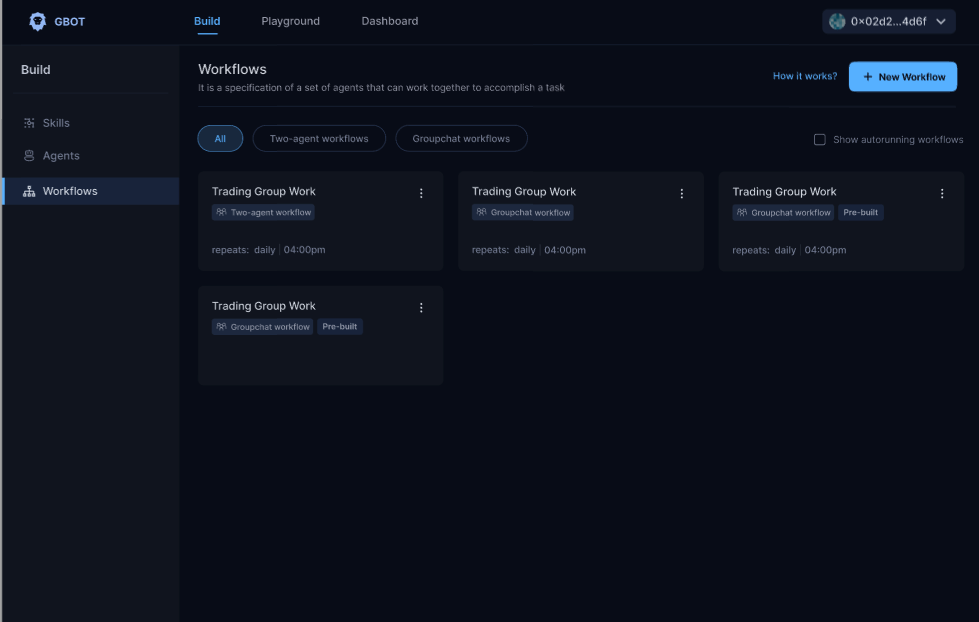Click the Workflows hierarchy icon in sidebar
Image resolution: width=979 pixels, height=622 pixels.
pyautogui.click(x=29, y=191)
